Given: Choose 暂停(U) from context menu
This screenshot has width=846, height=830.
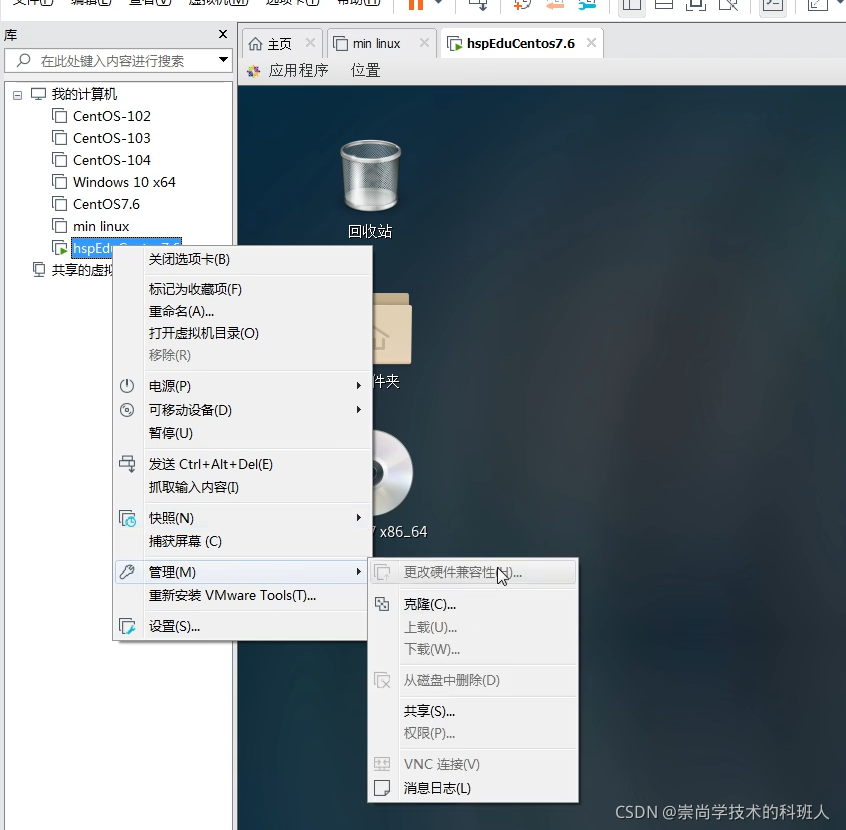Looking at the screenshot, I should (x=170, y=433).
